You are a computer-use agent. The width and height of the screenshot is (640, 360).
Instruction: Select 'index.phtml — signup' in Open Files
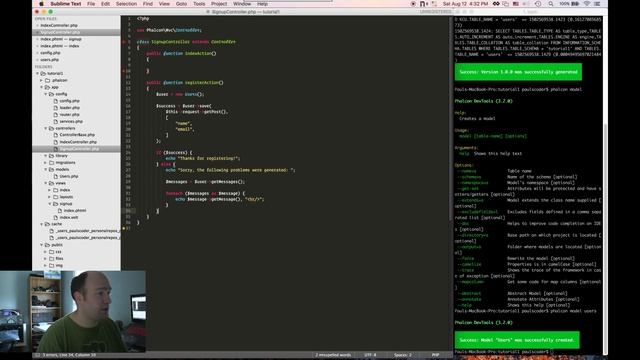click(61, 39)
